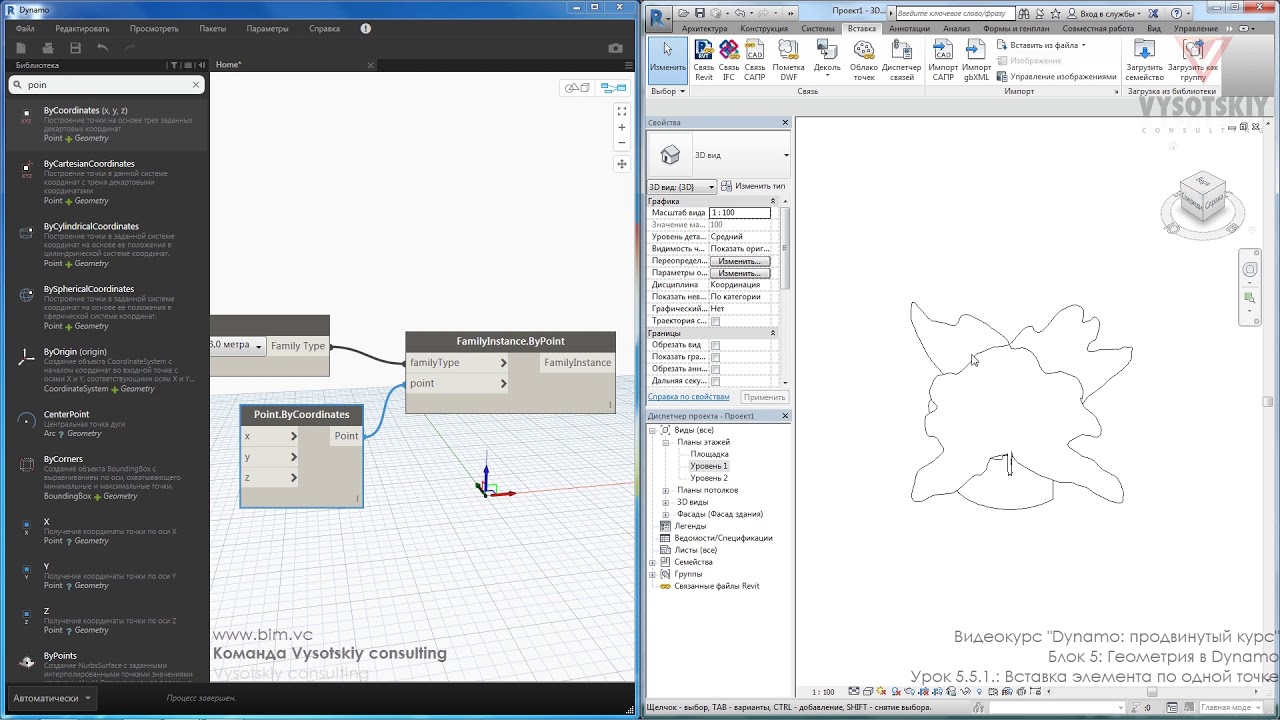
Task: Click Link CAD (Связь САПР) icon
Action: [x=754, y=50]
